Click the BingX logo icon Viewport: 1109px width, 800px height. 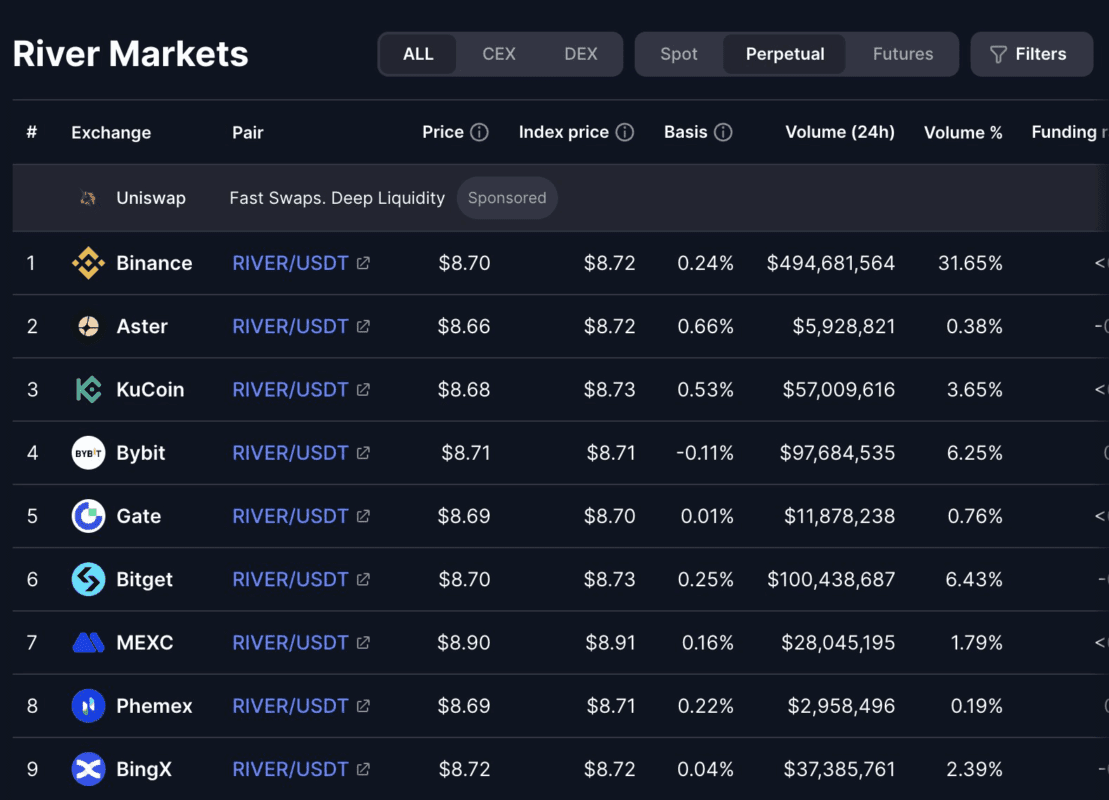88,769
